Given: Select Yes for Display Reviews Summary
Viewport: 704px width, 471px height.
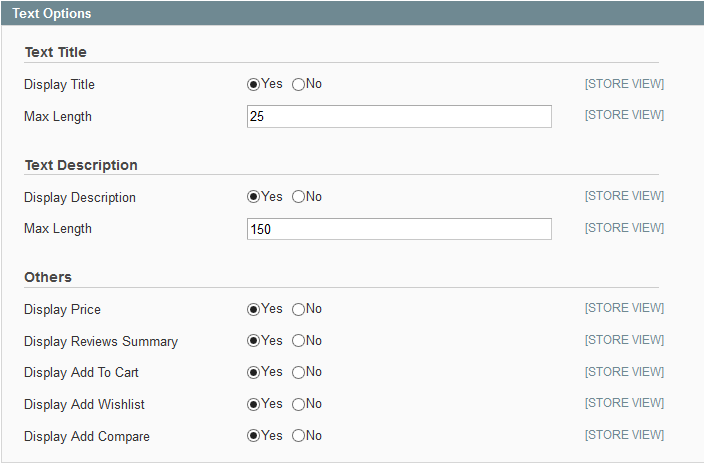Looking at the screenshot, I should tap(253, 341).
